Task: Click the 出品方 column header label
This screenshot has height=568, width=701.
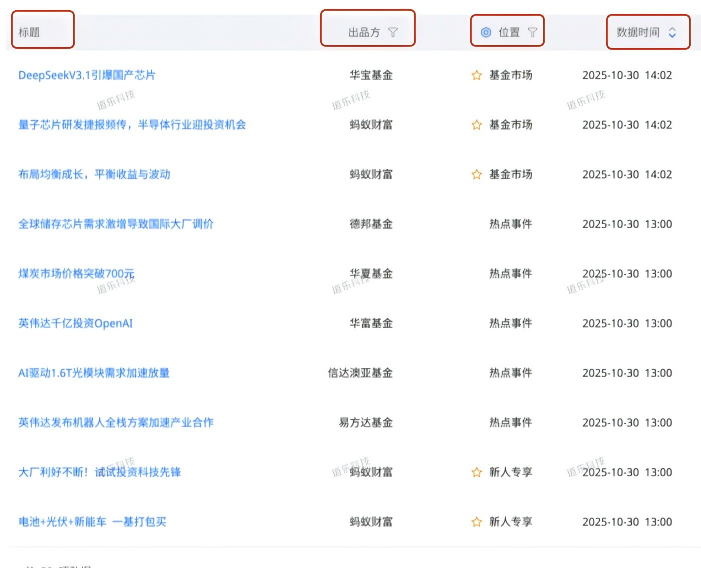Action: click(364, 32)
